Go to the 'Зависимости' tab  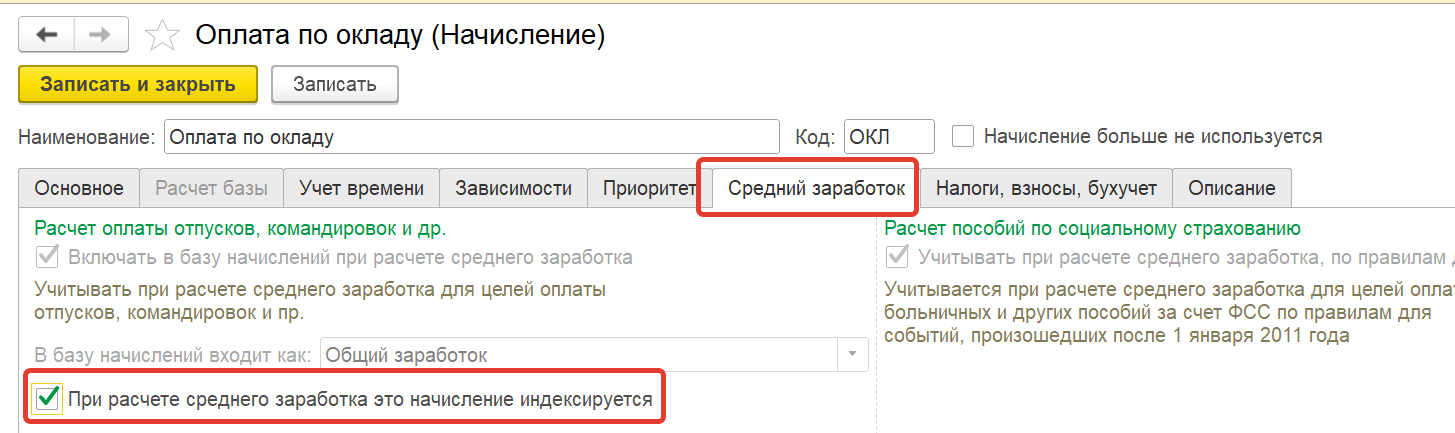tap(513, 188)
